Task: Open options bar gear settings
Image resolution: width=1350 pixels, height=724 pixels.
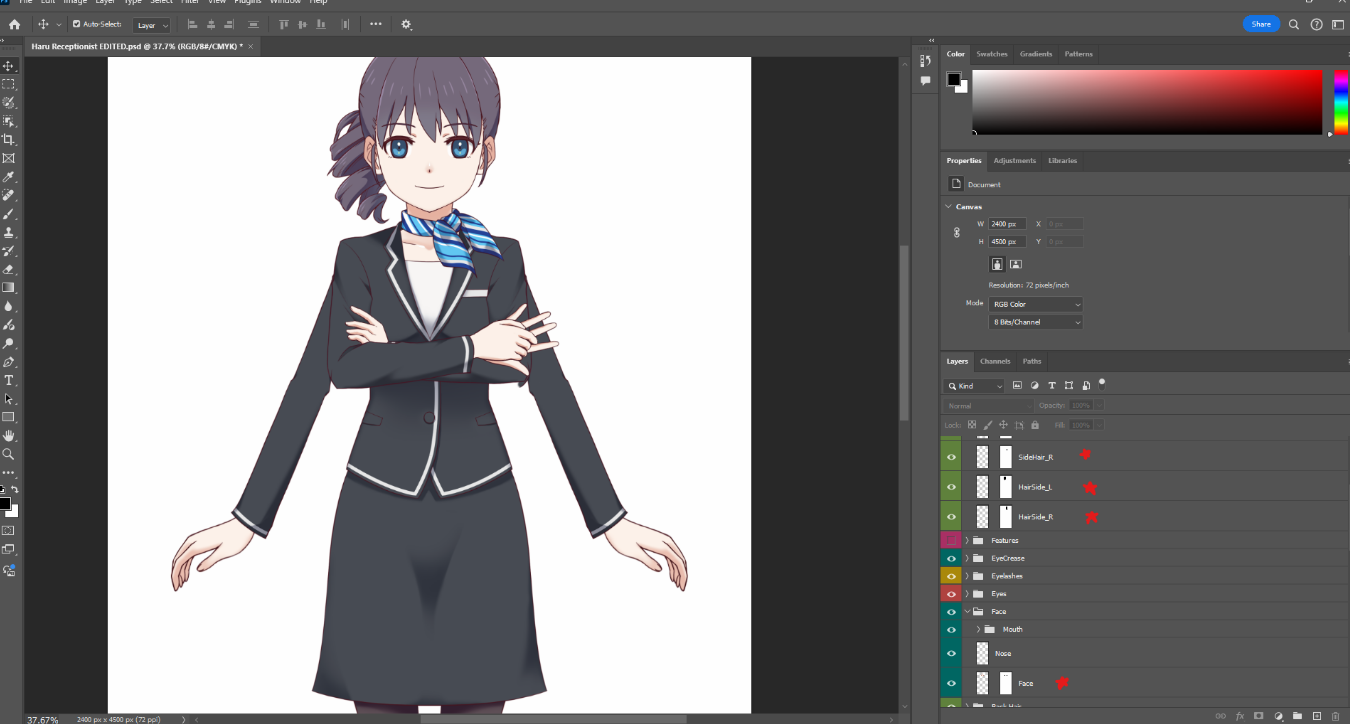Action: 406,24
